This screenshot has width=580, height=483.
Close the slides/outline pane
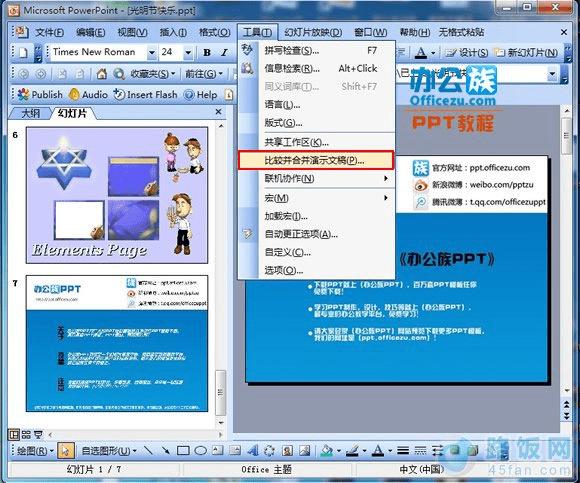pyautogui.click(x=218, y=112)
